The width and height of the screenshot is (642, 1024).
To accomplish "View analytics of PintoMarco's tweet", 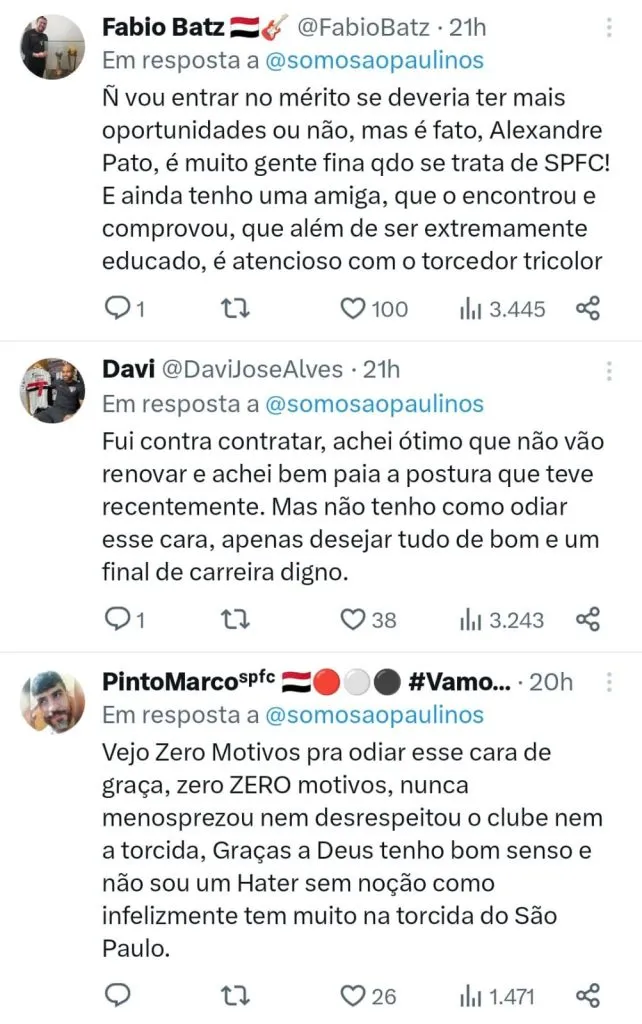I will tap(471, 996).
